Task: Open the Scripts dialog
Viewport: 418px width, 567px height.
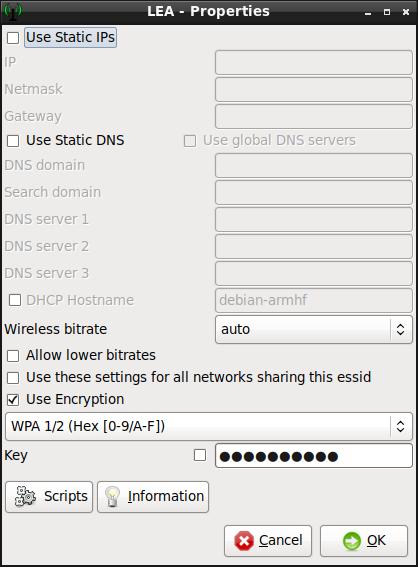Action: coord(49,497)
